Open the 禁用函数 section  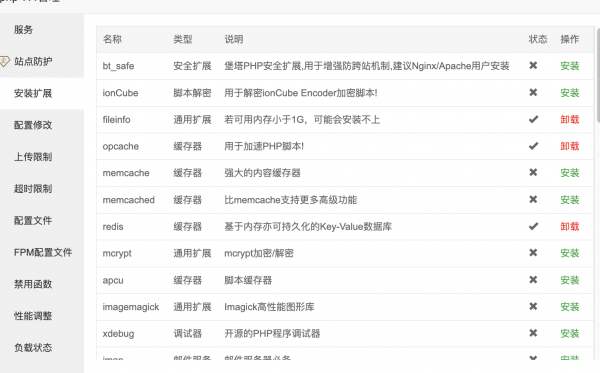tap(33, 284)
